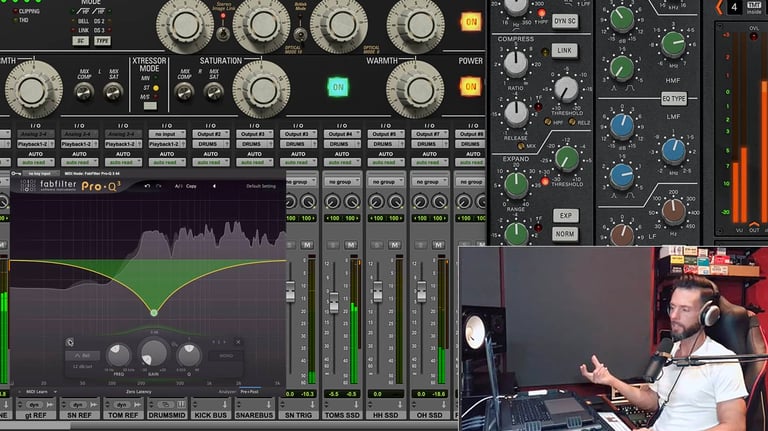Open 'no group' dropdown of OH SSD
This screenshot has width=768, height=431.
(429, 182)
